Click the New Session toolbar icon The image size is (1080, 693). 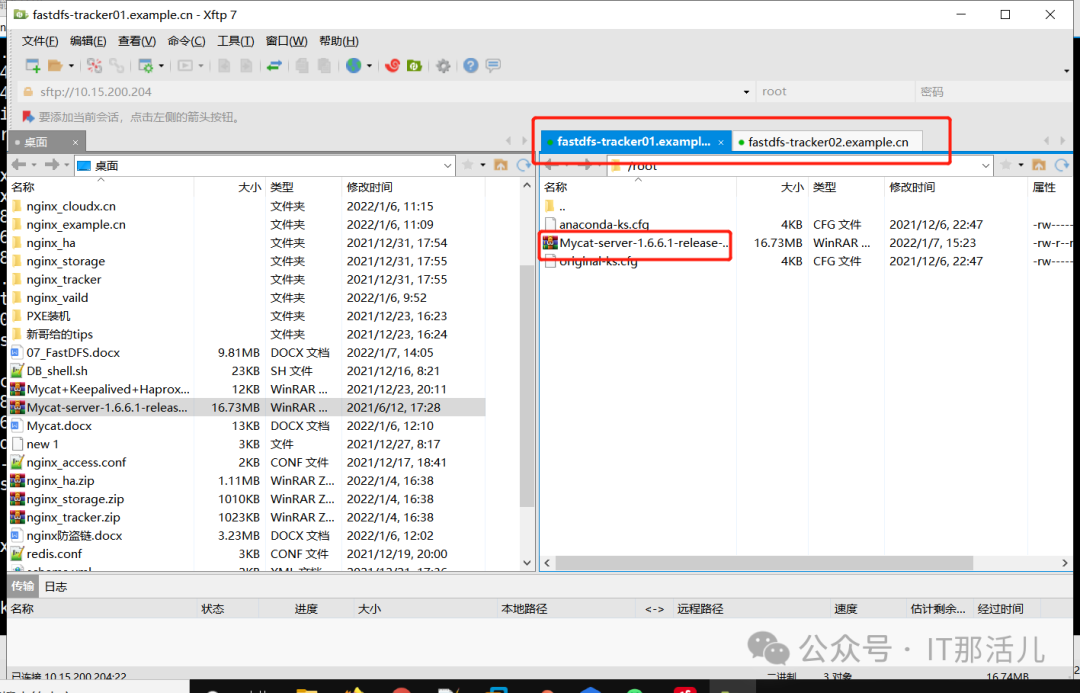(x=32, y=65)
